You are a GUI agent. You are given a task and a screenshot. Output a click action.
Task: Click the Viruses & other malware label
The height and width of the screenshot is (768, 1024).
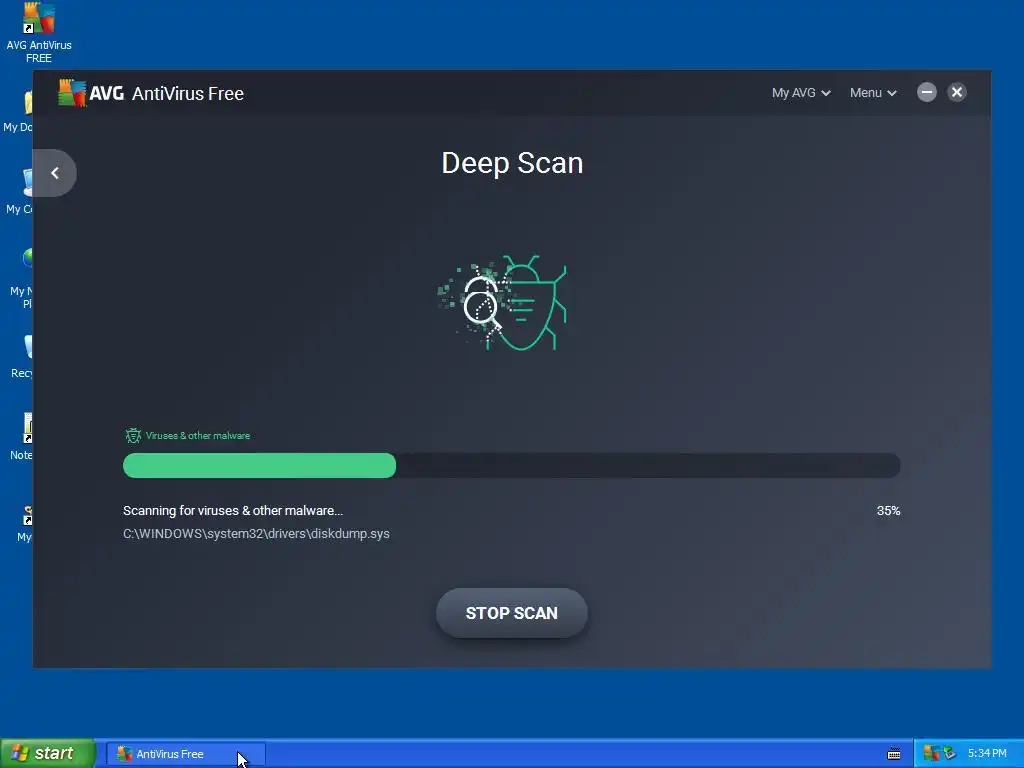pyautogui.click(x=198, y=436)
